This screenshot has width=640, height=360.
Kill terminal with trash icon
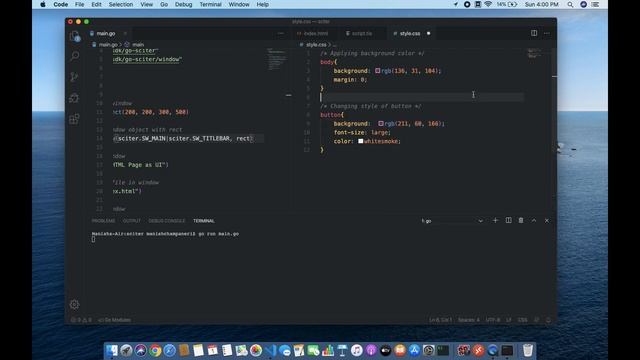point(521,220)
